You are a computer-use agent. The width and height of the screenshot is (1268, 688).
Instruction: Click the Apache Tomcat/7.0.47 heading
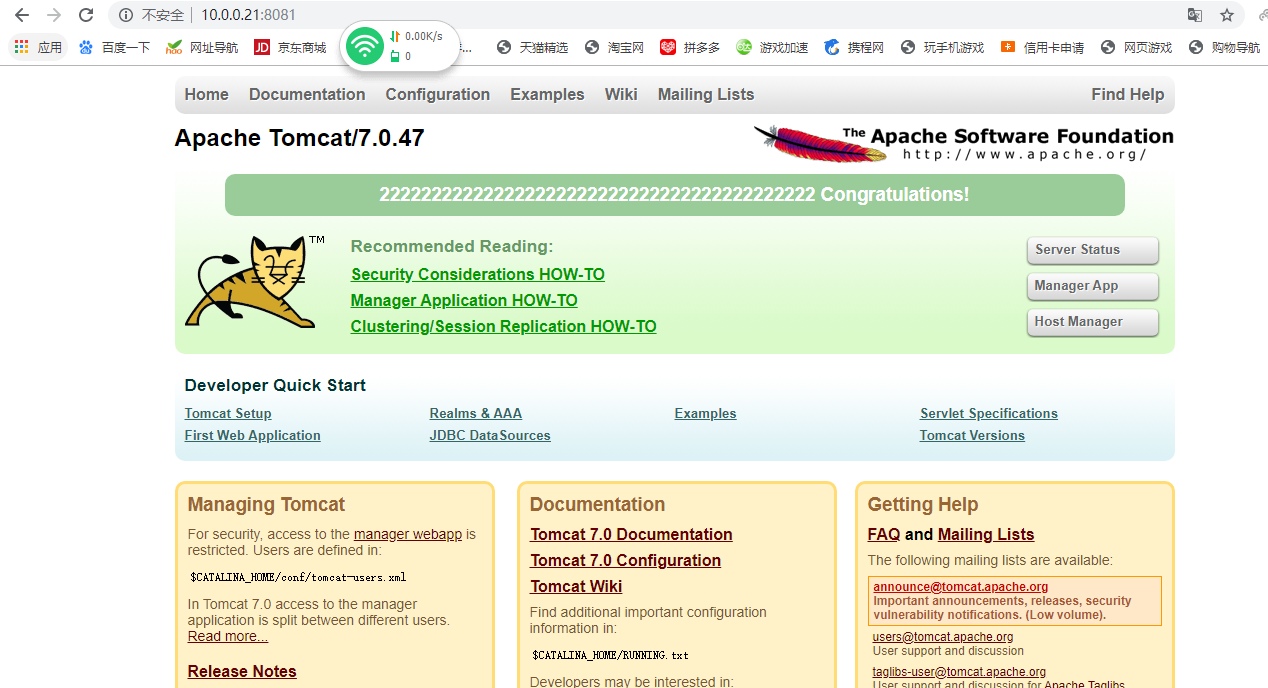(x=300, y=138)
